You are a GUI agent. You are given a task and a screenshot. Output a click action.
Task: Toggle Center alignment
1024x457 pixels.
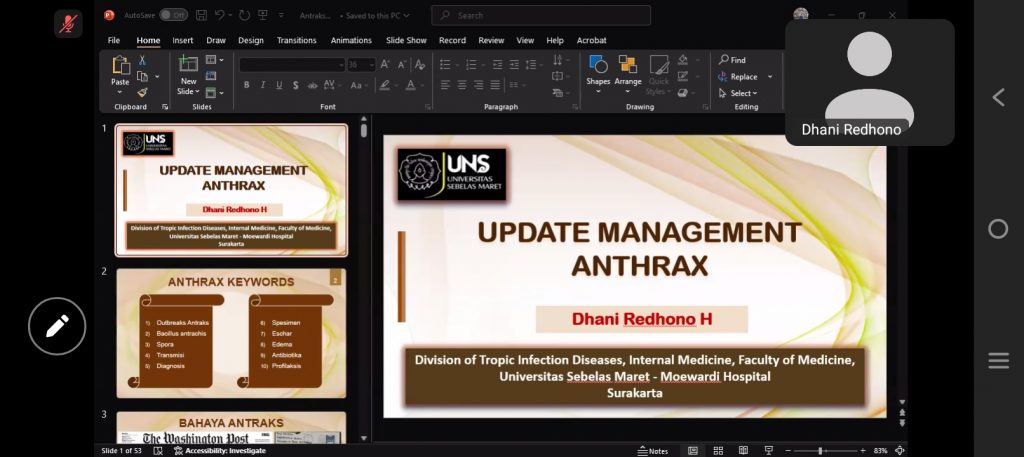(462, 85)
